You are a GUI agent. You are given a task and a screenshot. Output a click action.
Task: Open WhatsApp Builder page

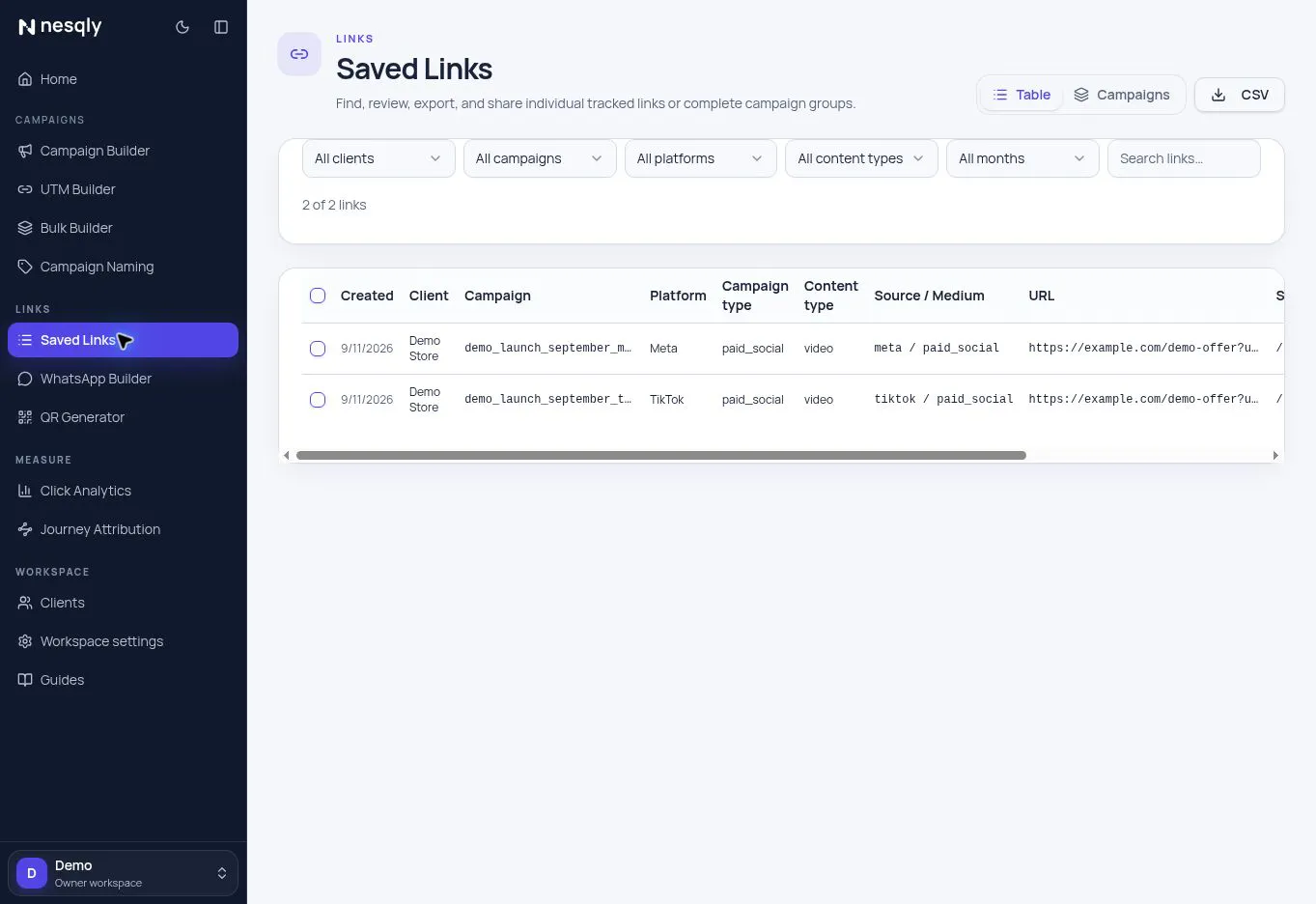(123, 379)
